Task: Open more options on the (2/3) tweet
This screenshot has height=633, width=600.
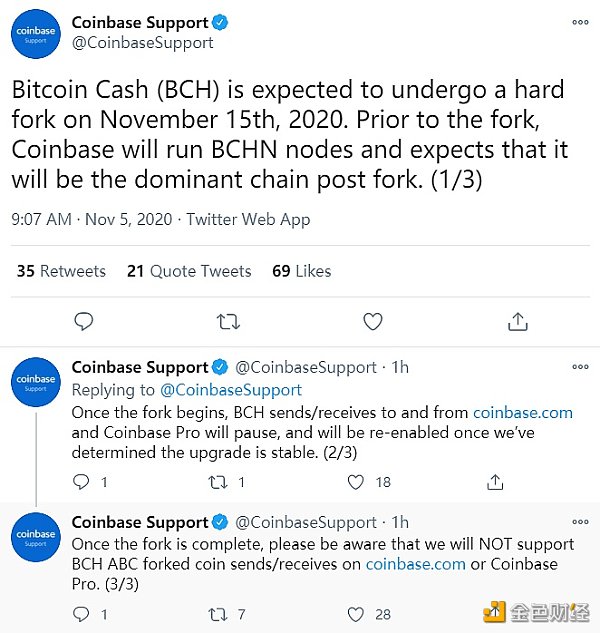Action: [x=580, y=367]
